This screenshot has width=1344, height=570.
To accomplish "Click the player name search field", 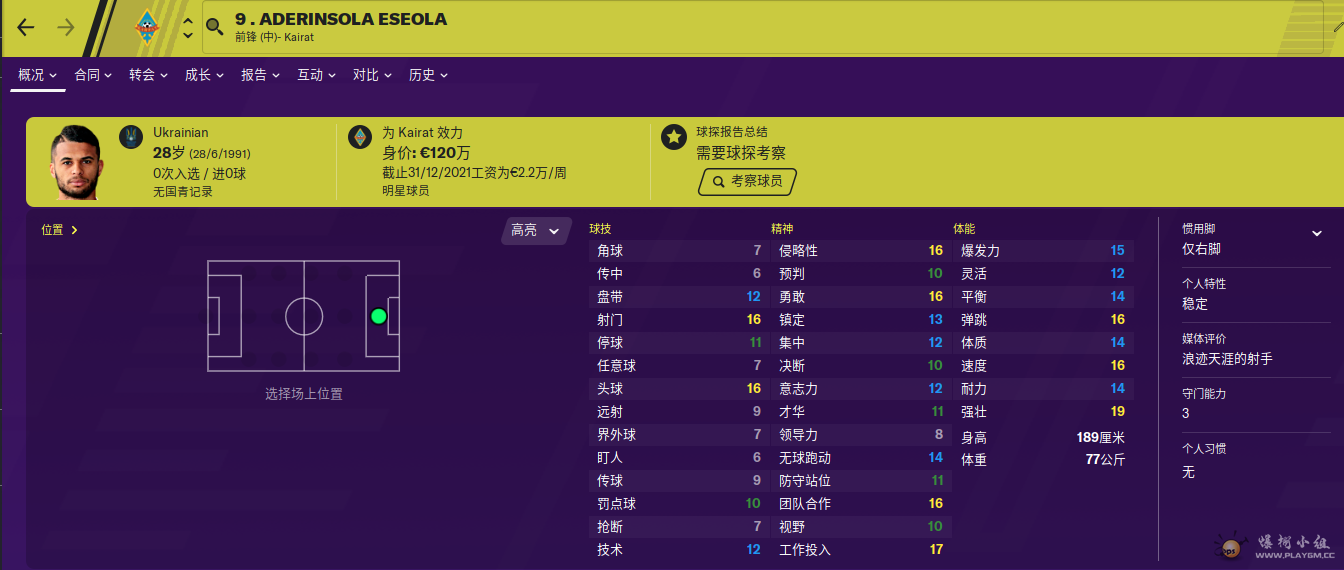I will coord(765,27).
